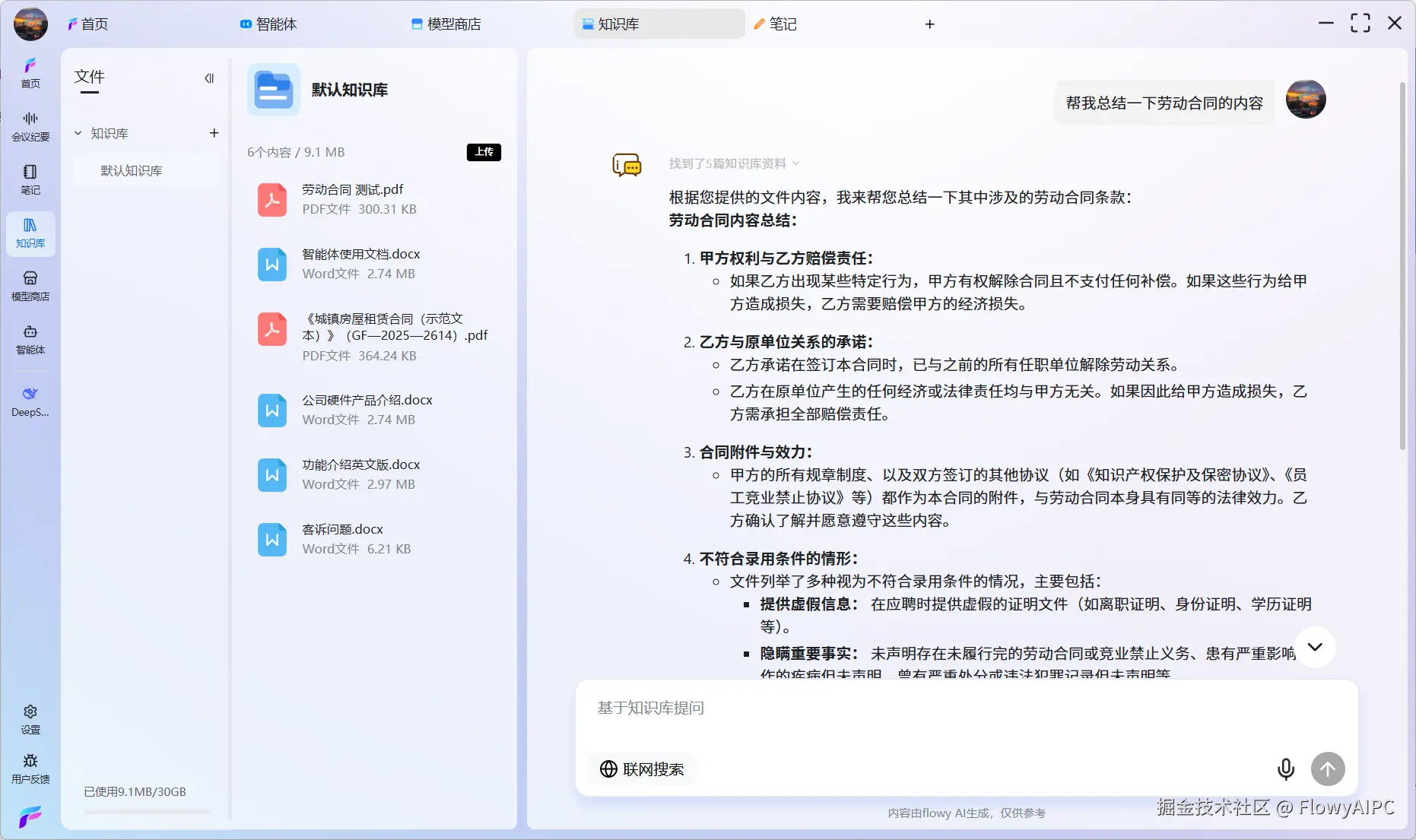Minimize the application window
Screen dimensions: 1416x840
point(1326,24)
